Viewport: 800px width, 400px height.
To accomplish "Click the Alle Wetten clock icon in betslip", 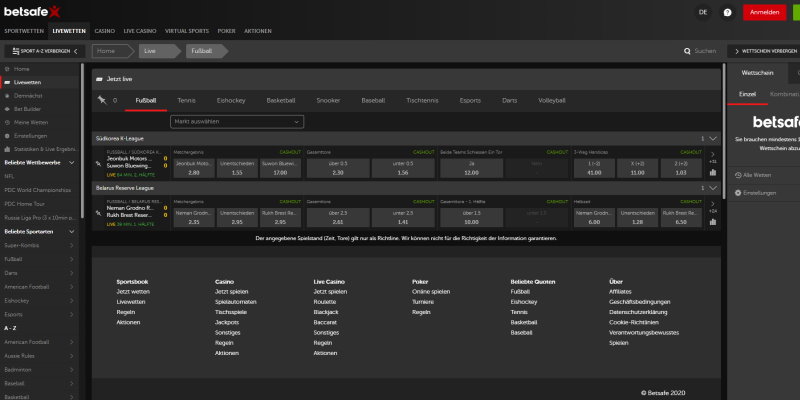I will coord(738,175).
